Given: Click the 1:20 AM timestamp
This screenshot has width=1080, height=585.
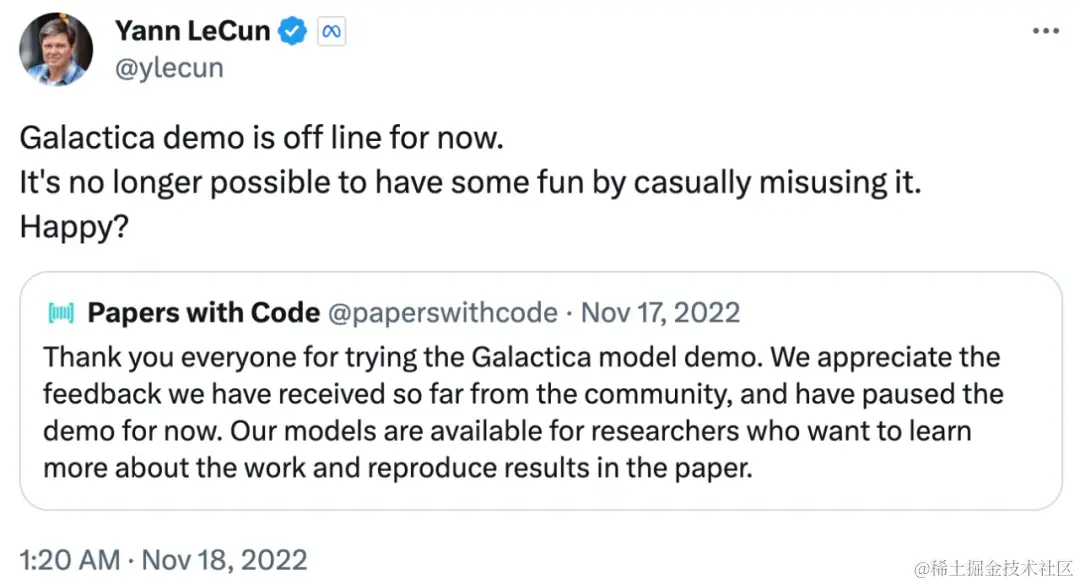Looking at the screenshot, I should (x=66, y=559).
